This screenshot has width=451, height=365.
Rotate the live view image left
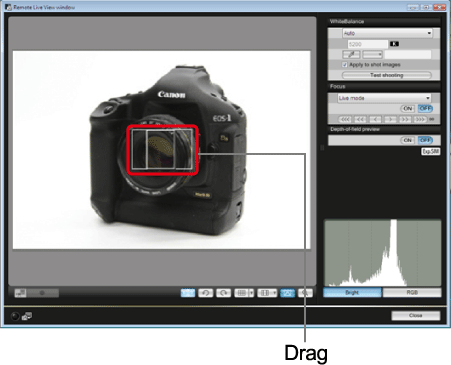(x=206, y=293)
